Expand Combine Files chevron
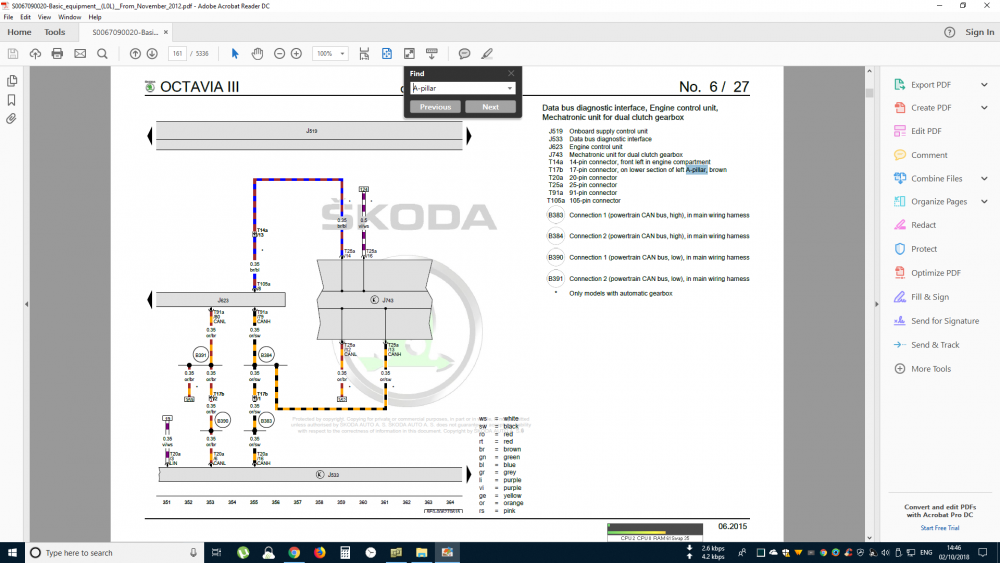The width and height of the screenshot is (1000, 563). click(984, 179)
